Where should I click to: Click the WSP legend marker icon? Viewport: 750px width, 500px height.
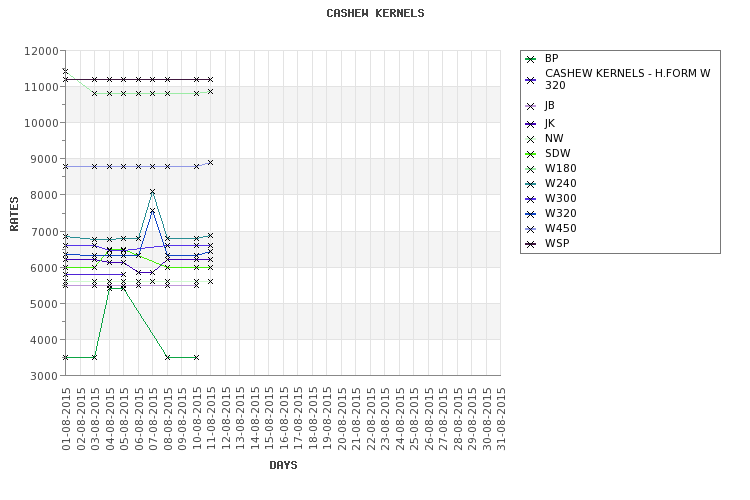(x=530, y=244)
